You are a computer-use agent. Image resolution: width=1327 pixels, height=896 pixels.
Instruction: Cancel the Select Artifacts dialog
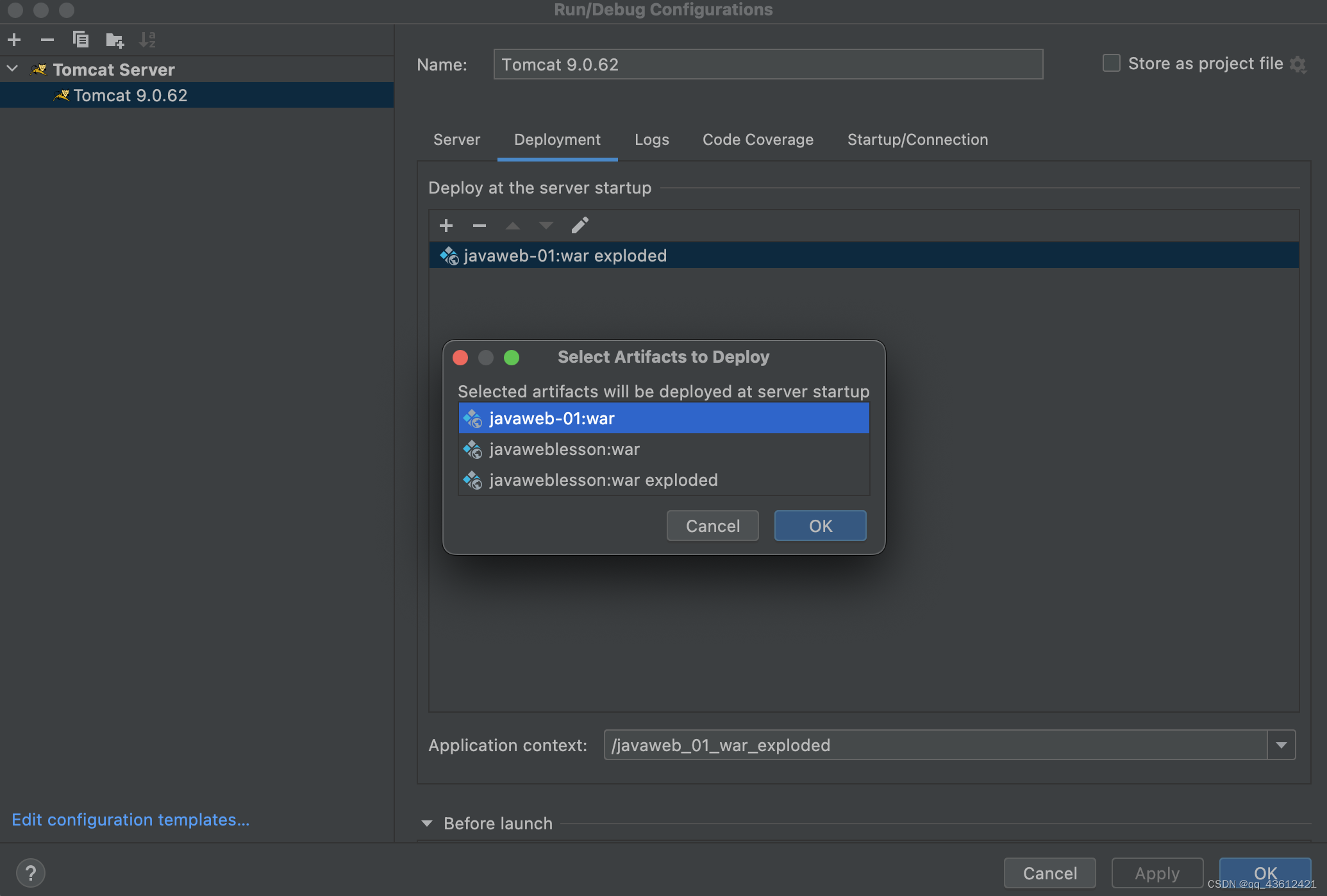713,525
